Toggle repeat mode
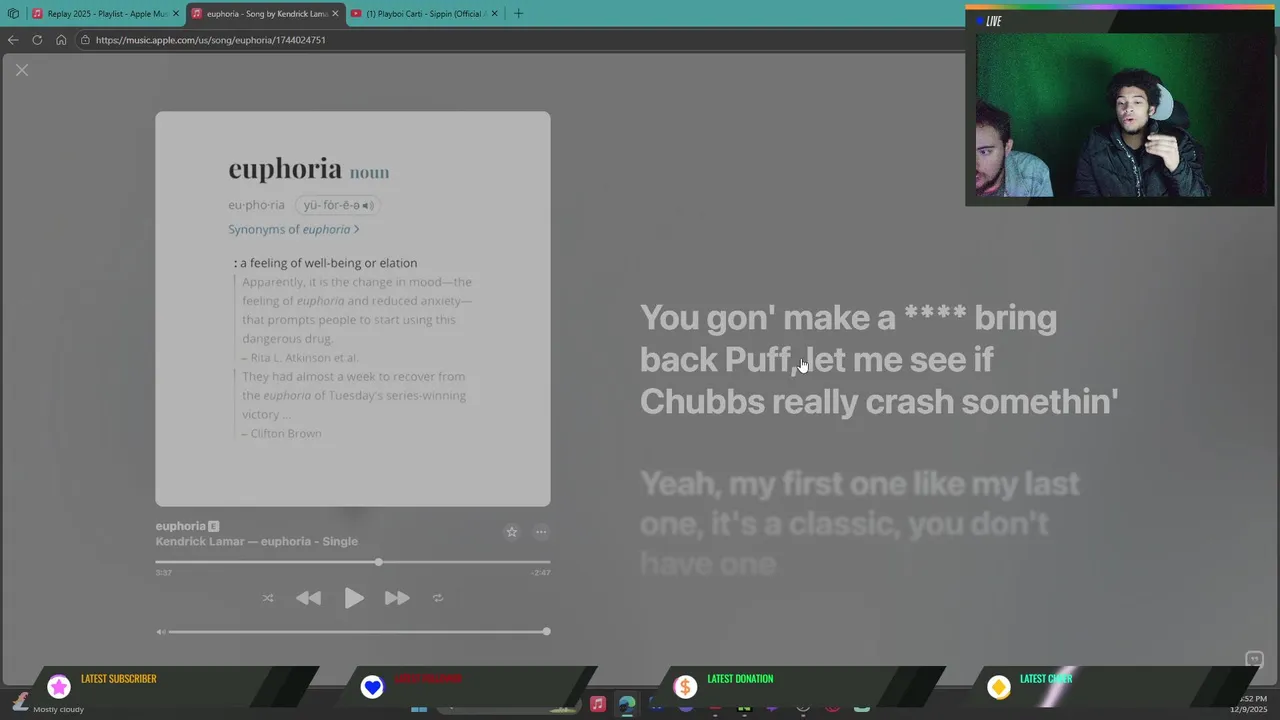 (438, 598)
